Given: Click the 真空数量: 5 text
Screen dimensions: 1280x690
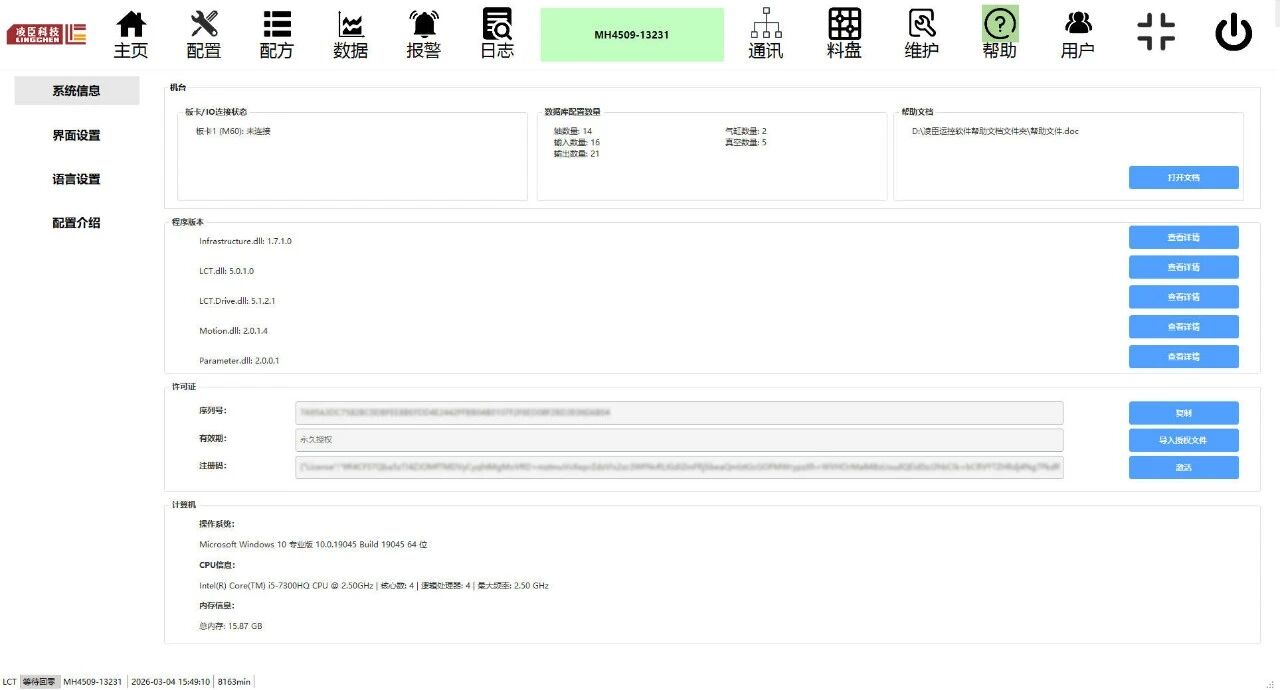Looking at the screenshot, I should pyautogui.click(x=746, y=142).
